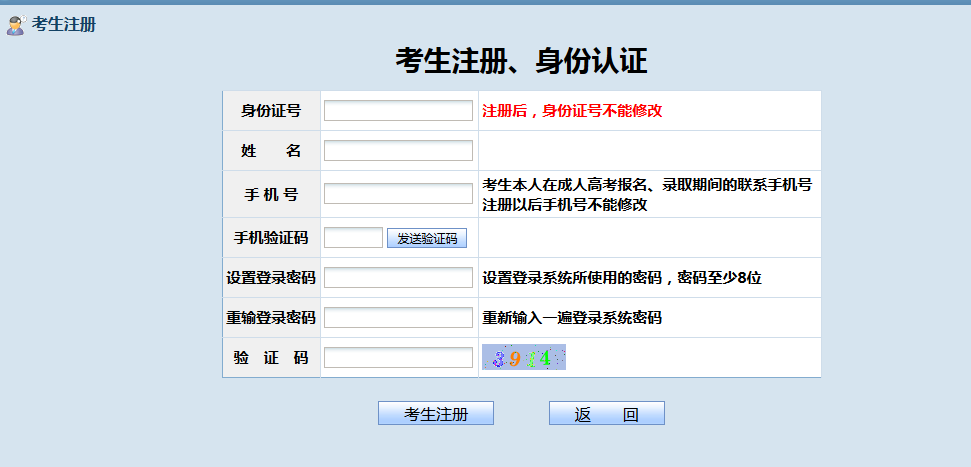Click the user avatar icon beside 考生注册

click(x=15, y=25)
